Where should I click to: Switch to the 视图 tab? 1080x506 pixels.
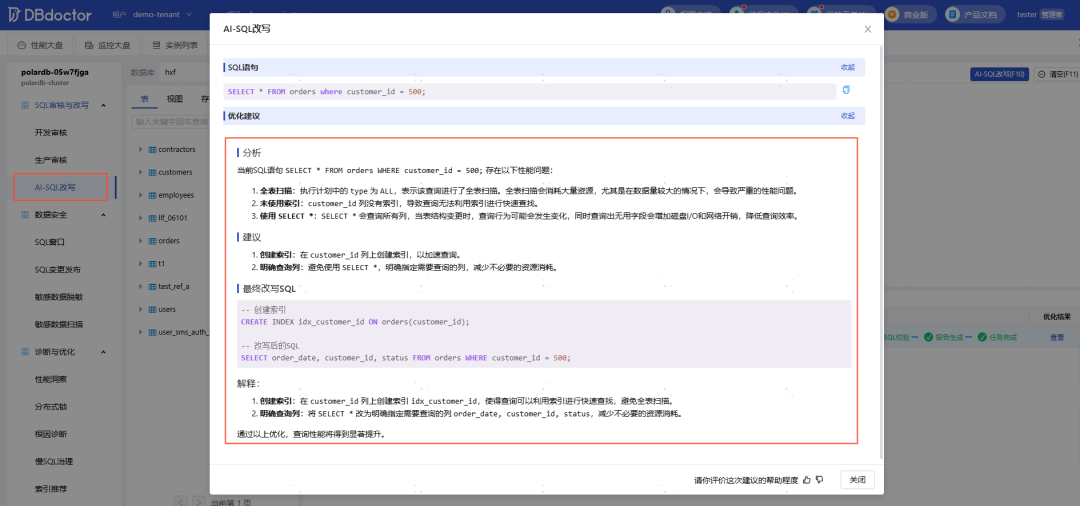175,99
